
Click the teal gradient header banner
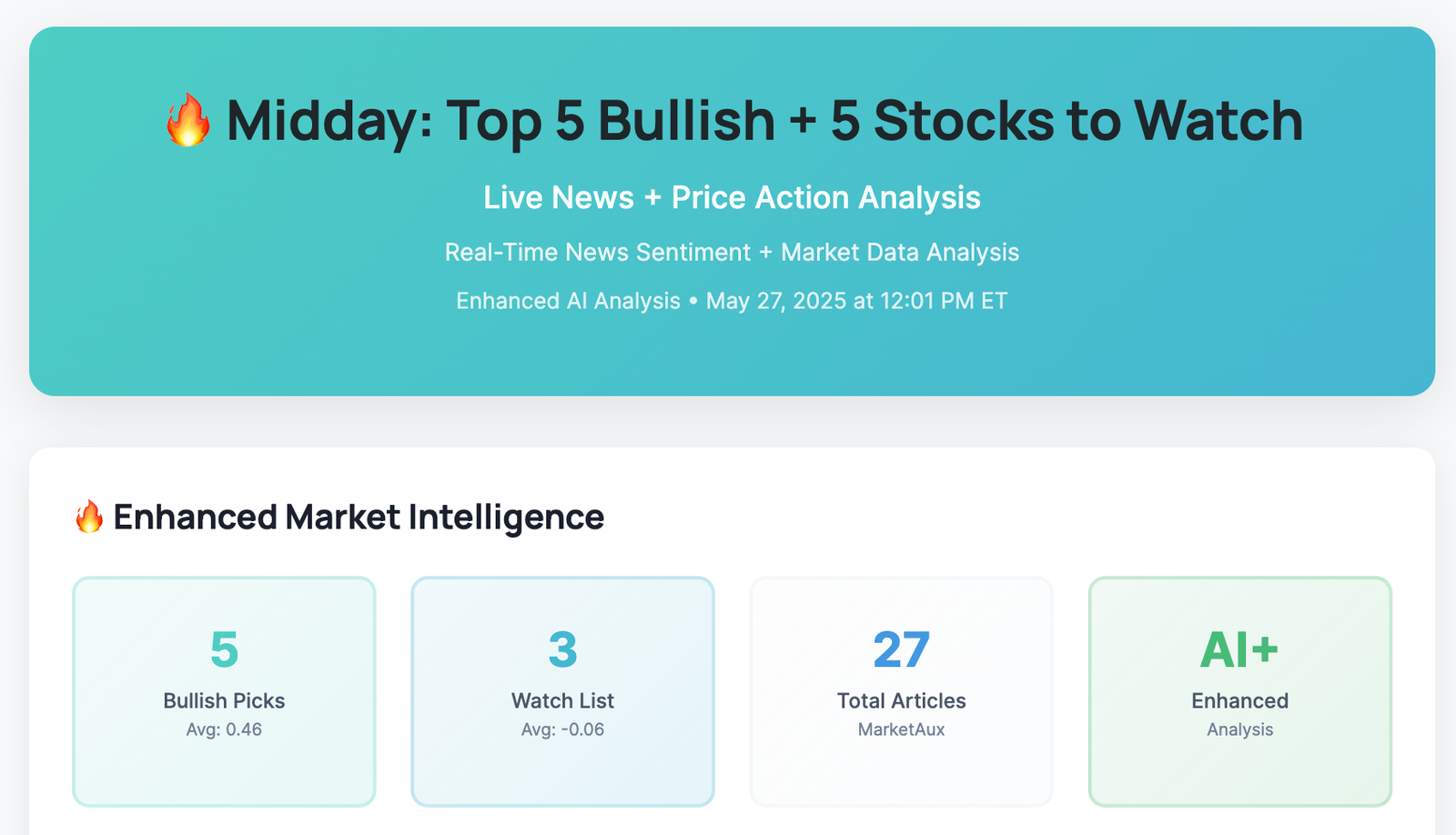(732, 211)
